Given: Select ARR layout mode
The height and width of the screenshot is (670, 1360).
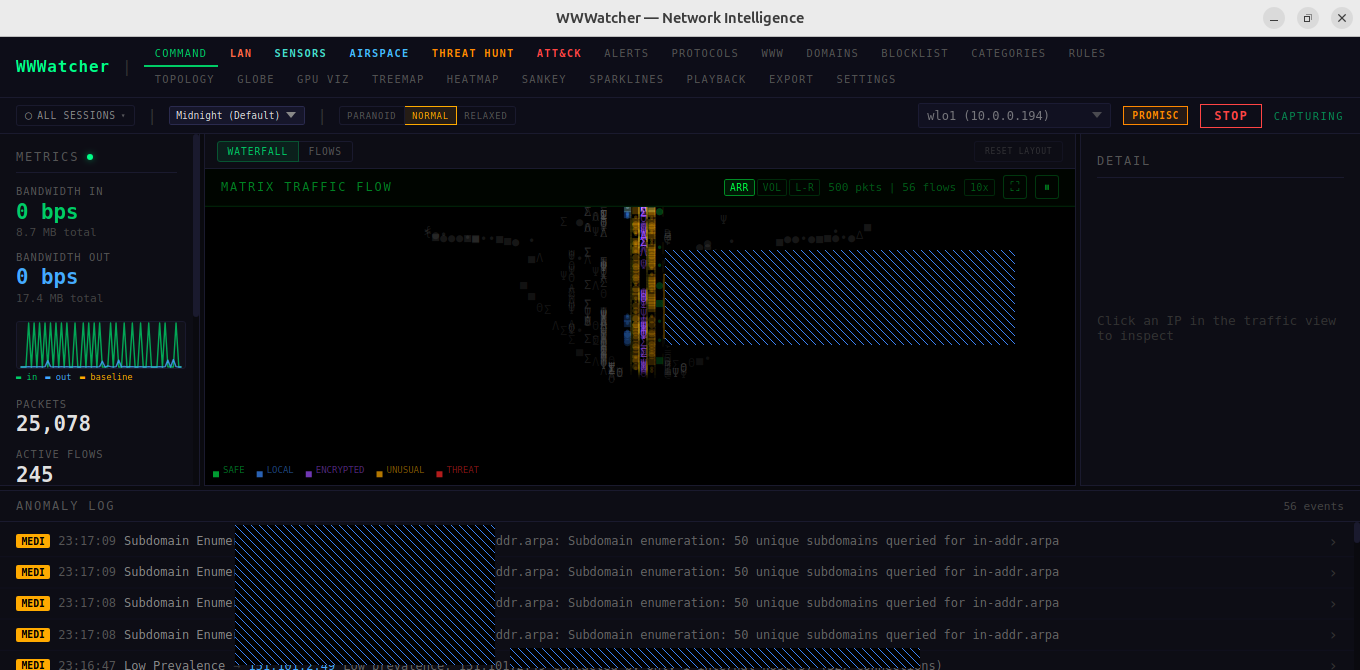Looking at the screenshot, I should point(739,187).
